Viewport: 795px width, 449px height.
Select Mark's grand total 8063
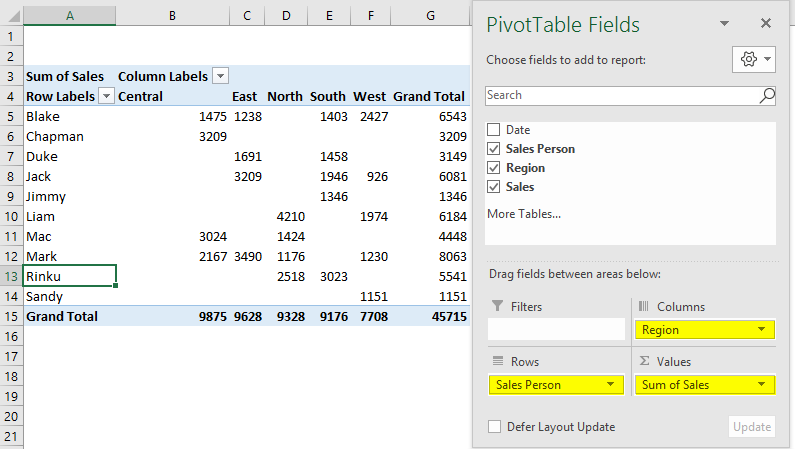(430, 256)
